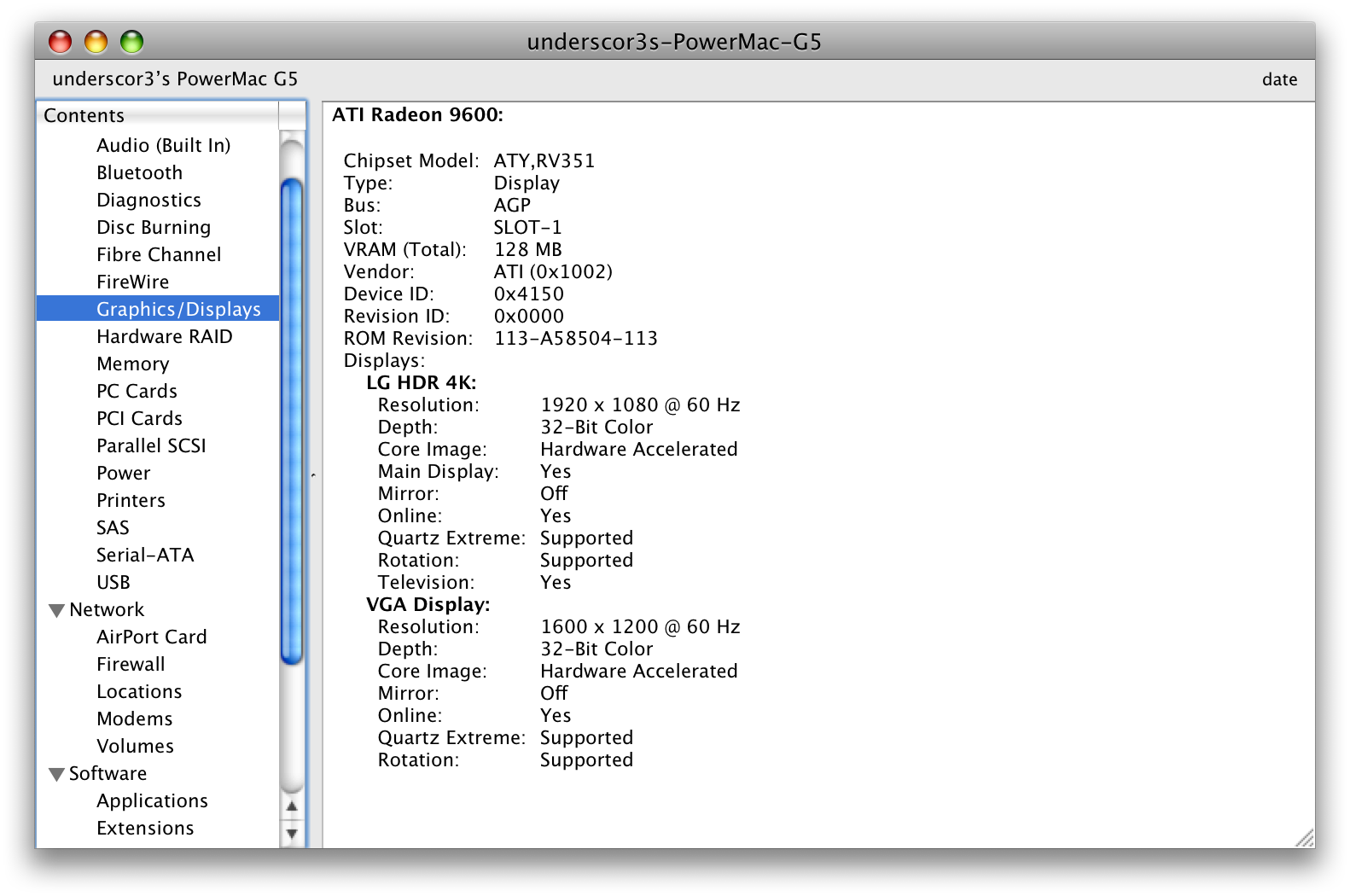The height and width of the screenshot is (896, 1350).
Task: Click the ATI Radeon 9600 heading
Action: click(417, 114)
